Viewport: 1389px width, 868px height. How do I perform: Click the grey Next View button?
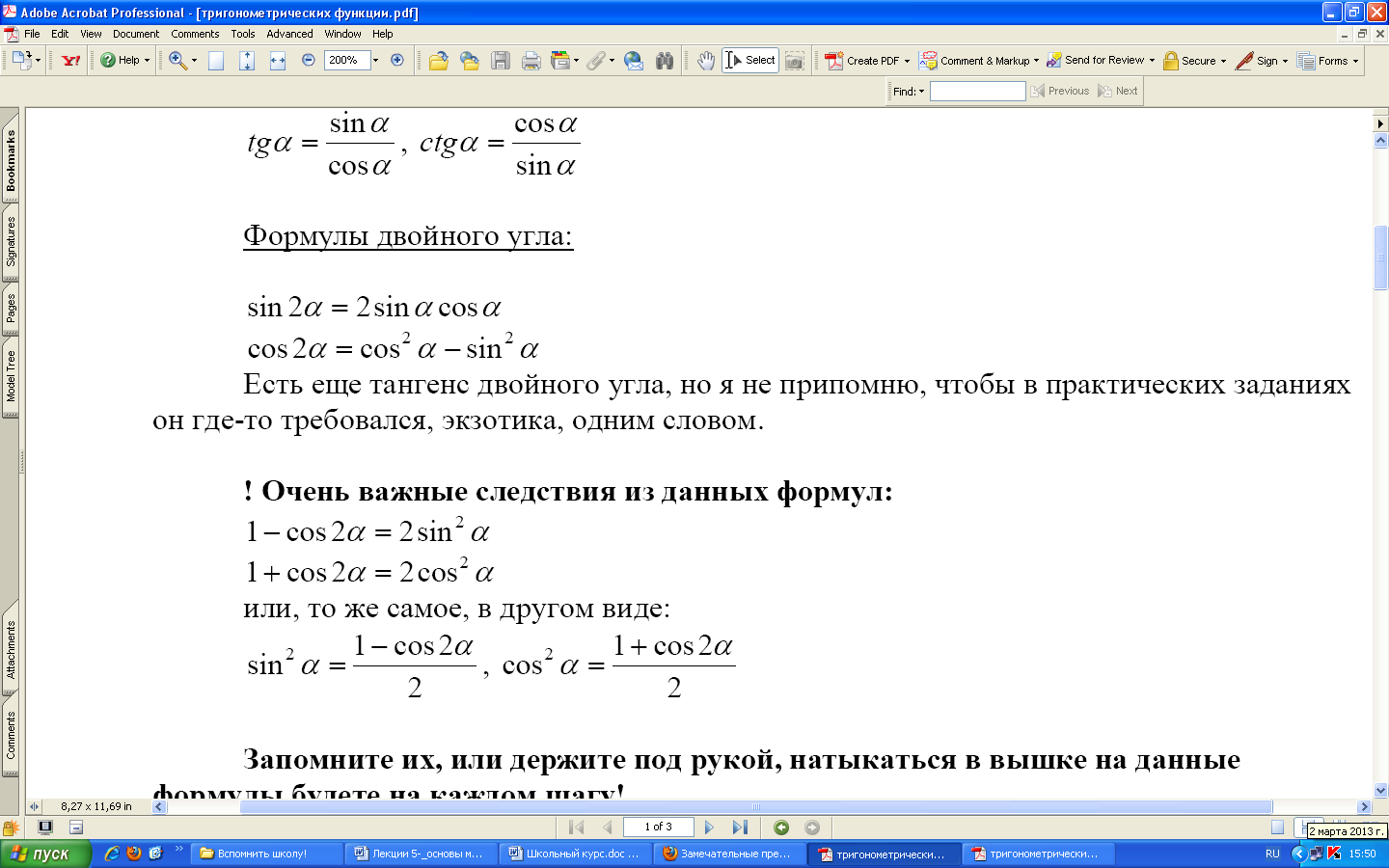point(812,827)
